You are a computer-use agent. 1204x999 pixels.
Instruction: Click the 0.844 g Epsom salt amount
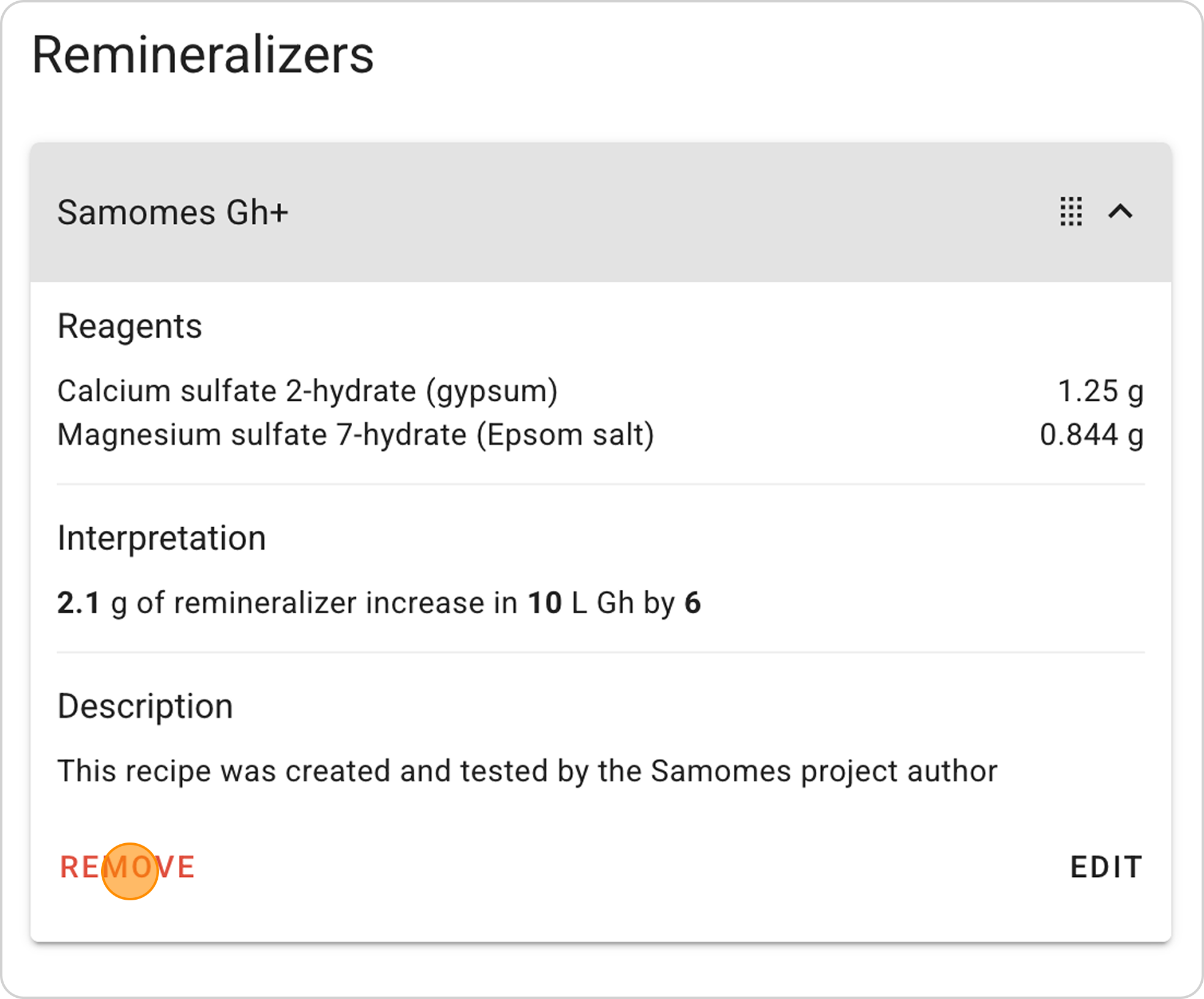click(x=1091, y=435)
